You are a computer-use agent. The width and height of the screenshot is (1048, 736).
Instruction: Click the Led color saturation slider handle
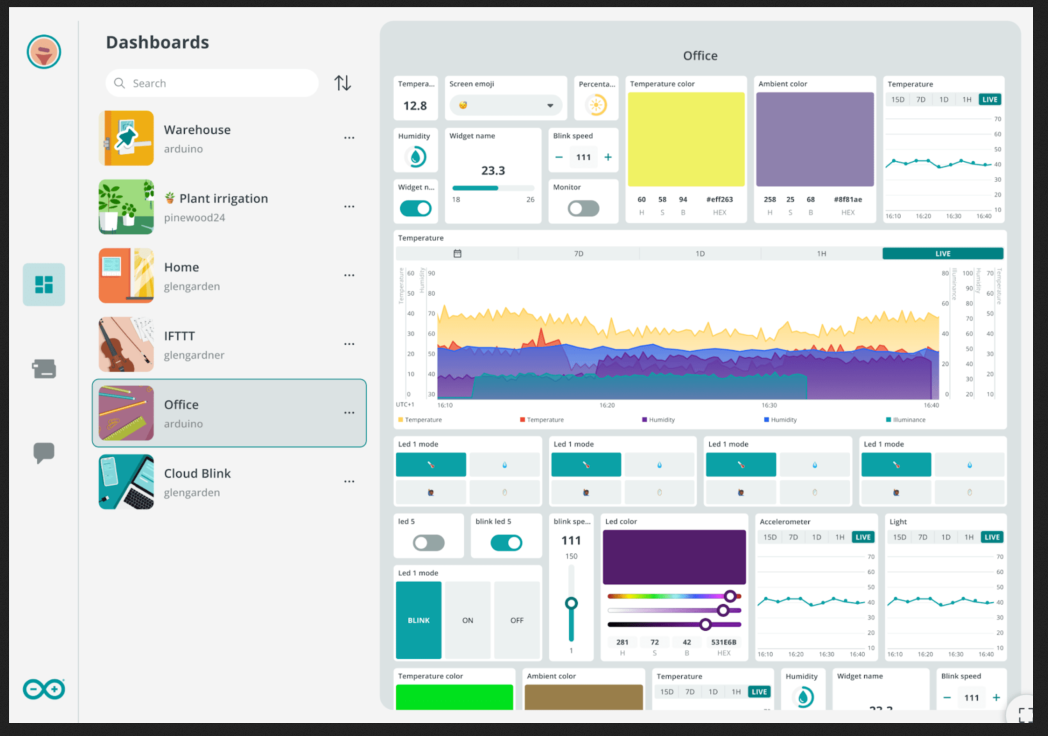coord(723,610)
